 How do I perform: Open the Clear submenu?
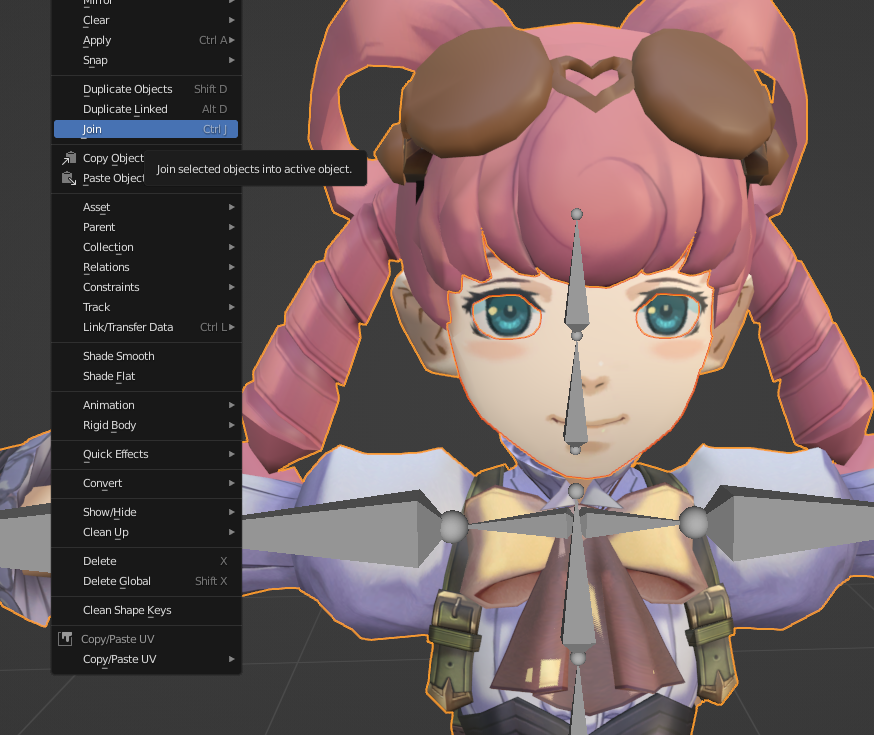[146, 20]
